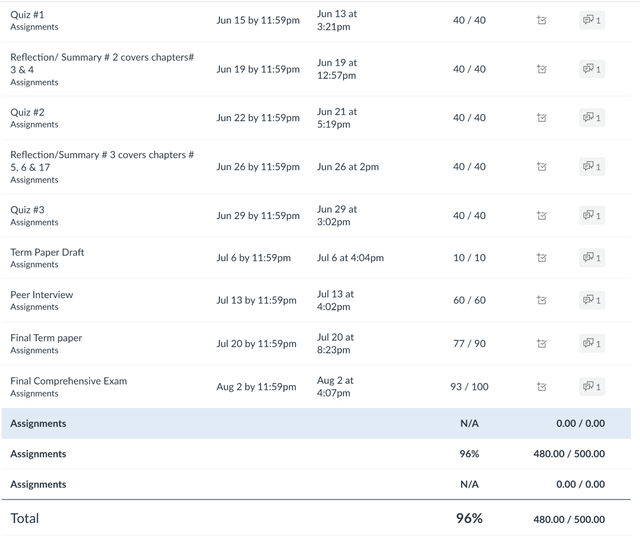Image resolution: width=640 pixels, height=536 pixels.
Task: Show comments on Quiz #3
Action: 591,215
